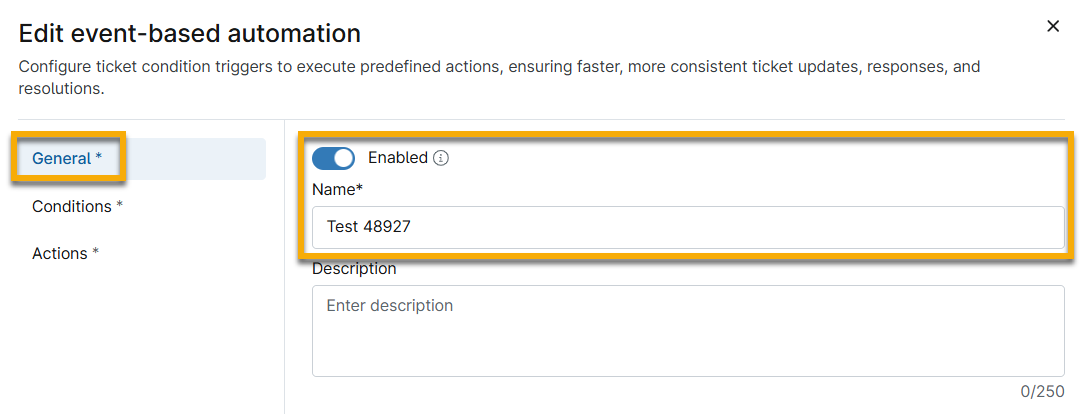The width and height of the screenshot is (1081, 414).
Task: Click the asterisk next to General
Action: click(x=98, y=157)
